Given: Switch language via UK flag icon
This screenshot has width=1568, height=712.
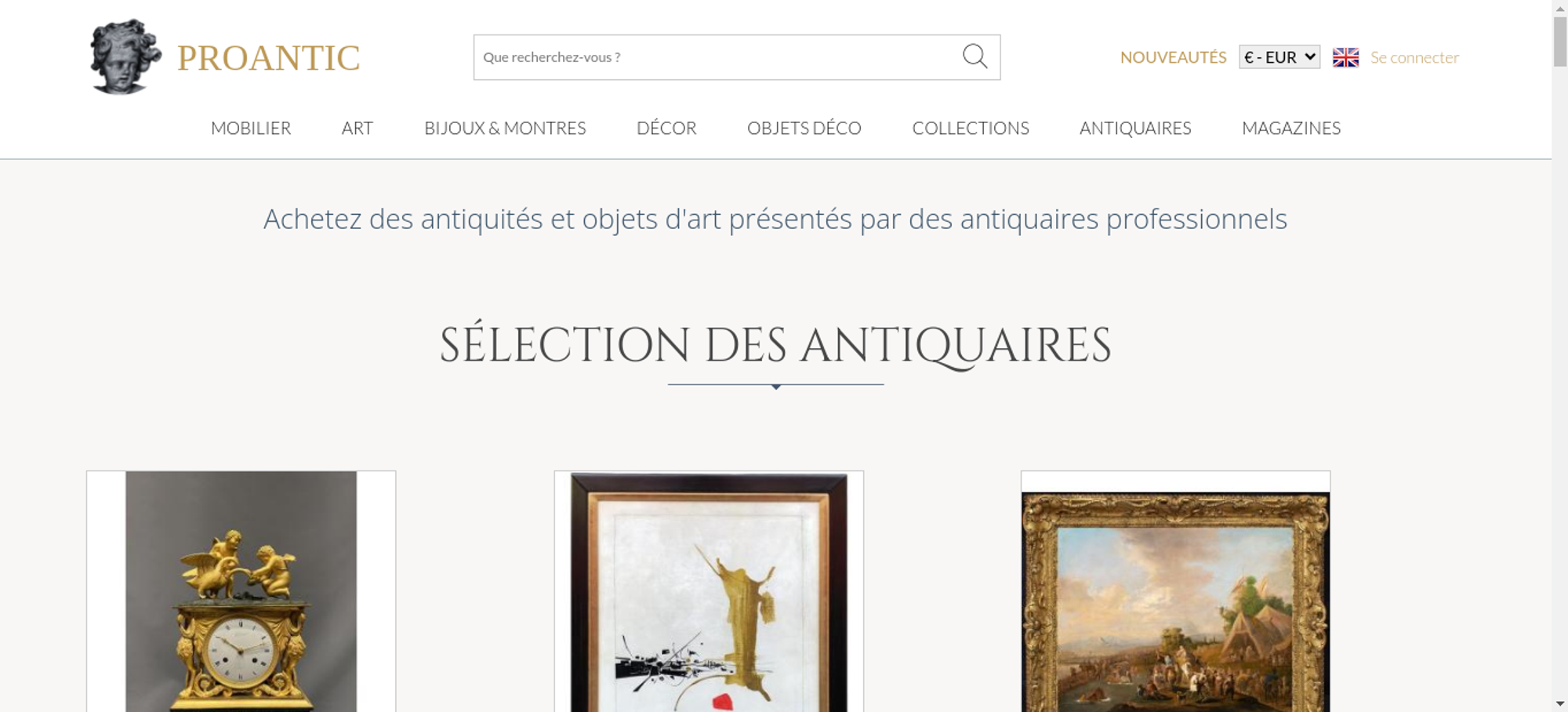Looking at the screenshot, I should tap(1345, 57).
